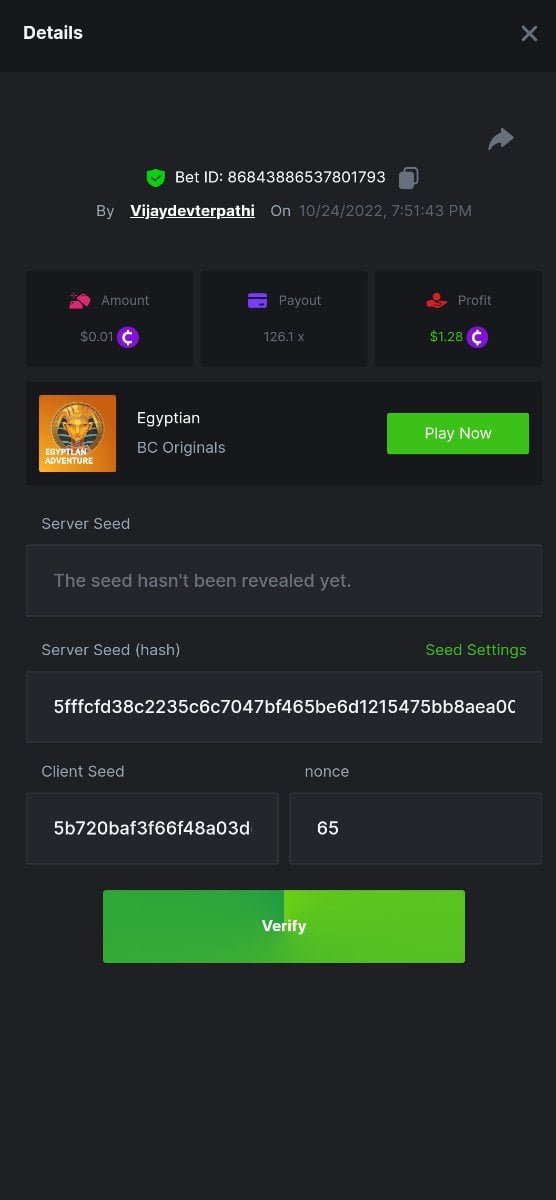Click the share arrow icon
Image resolution: width=556 pixels, height=1200 pixels.
501,139
